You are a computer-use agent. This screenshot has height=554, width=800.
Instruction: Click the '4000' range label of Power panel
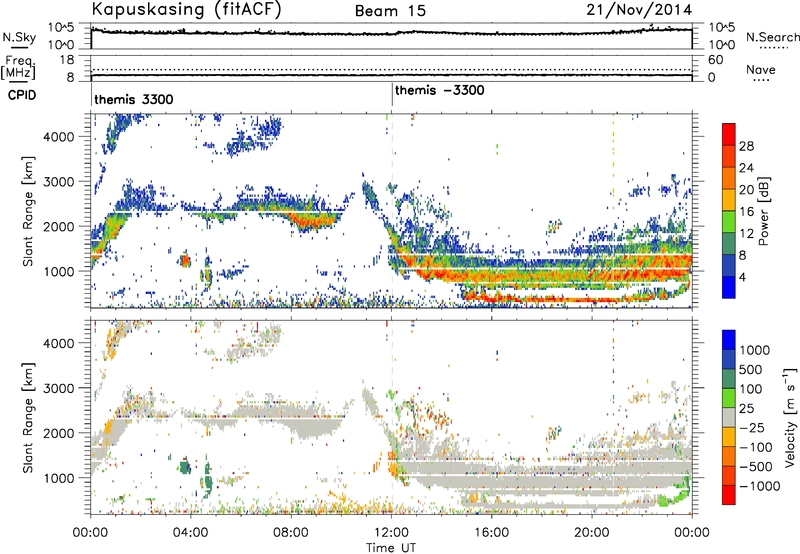coord(58,137)
